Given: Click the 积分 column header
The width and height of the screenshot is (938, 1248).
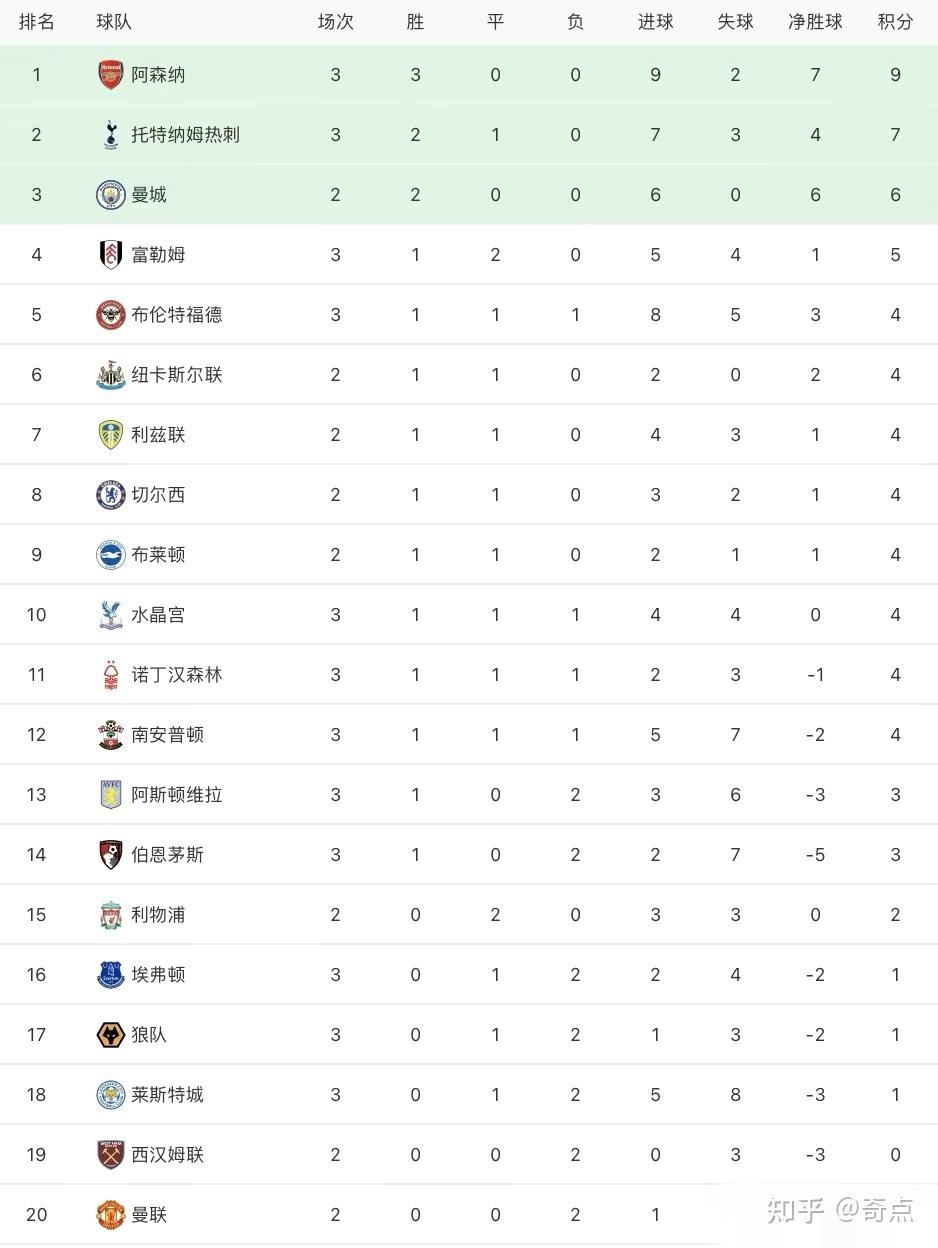Looking at the screenshot, I should 895,21.
